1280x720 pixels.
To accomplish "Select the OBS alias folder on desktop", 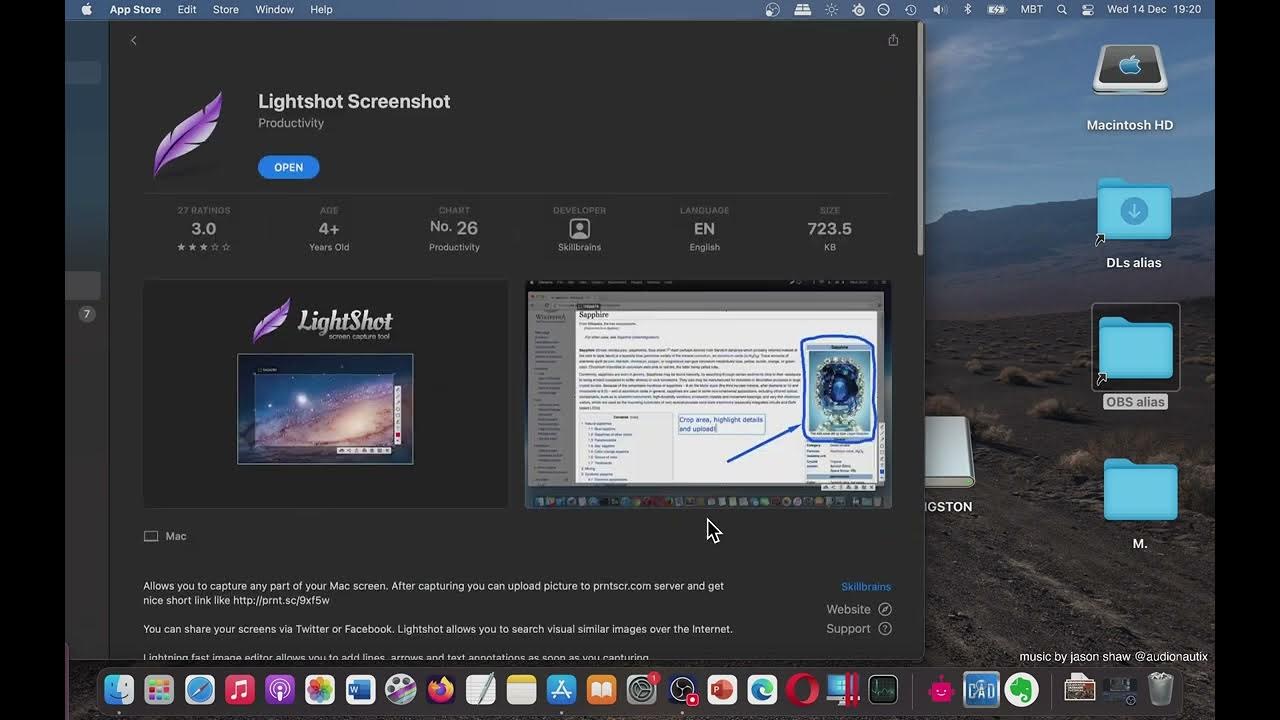I will pos(1136,358).
